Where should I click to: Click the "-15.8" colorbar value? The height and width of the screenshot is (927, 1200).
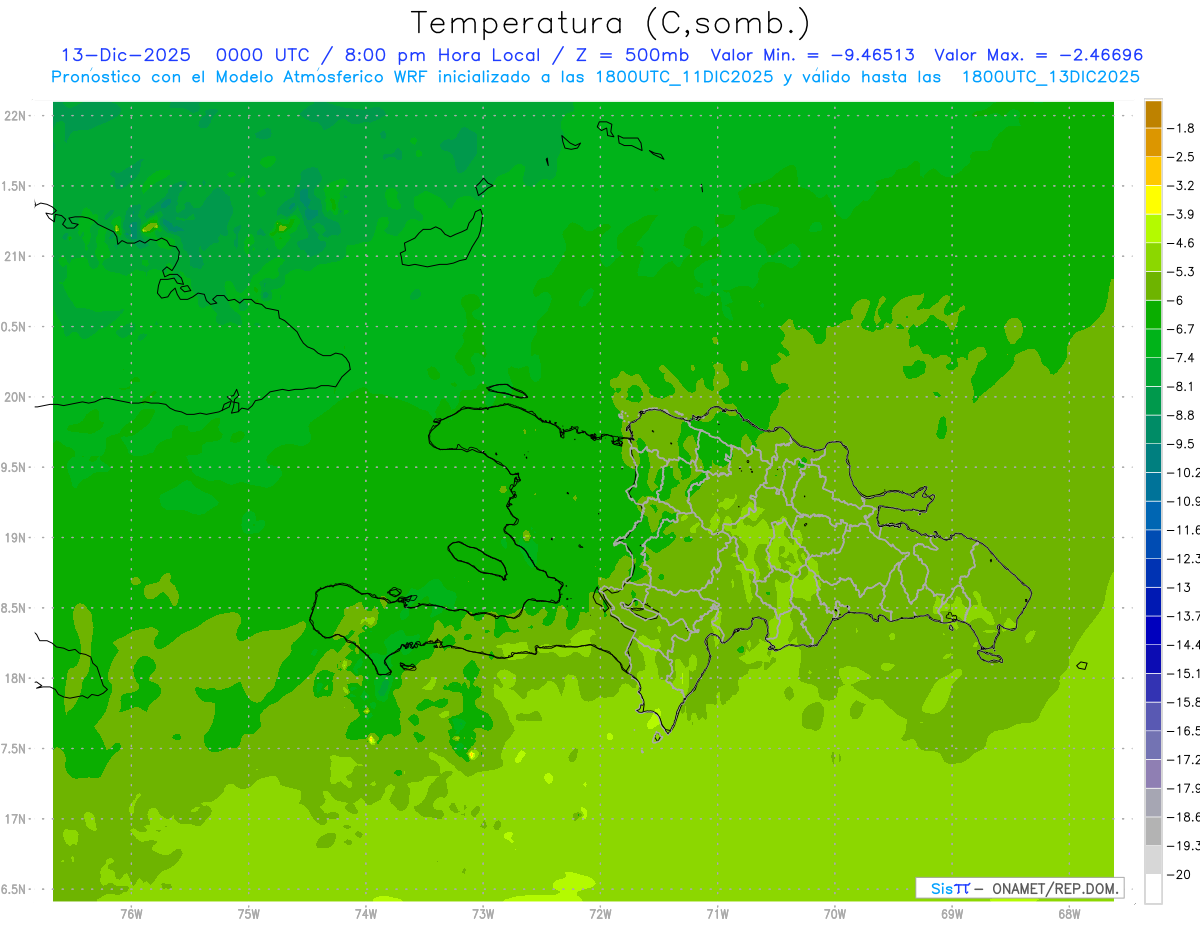(x=1184, y=703)
